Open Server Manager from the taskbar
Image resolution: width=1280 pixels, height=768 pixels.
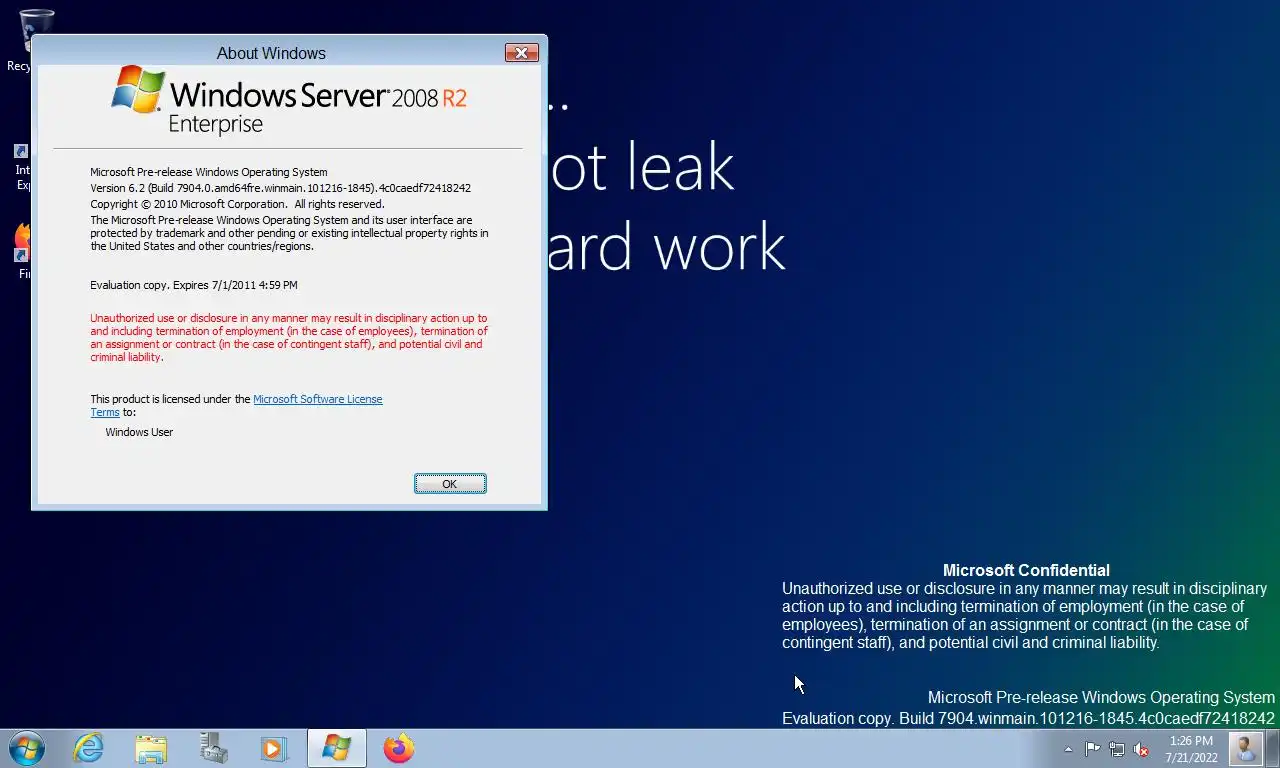pos(213,748)
